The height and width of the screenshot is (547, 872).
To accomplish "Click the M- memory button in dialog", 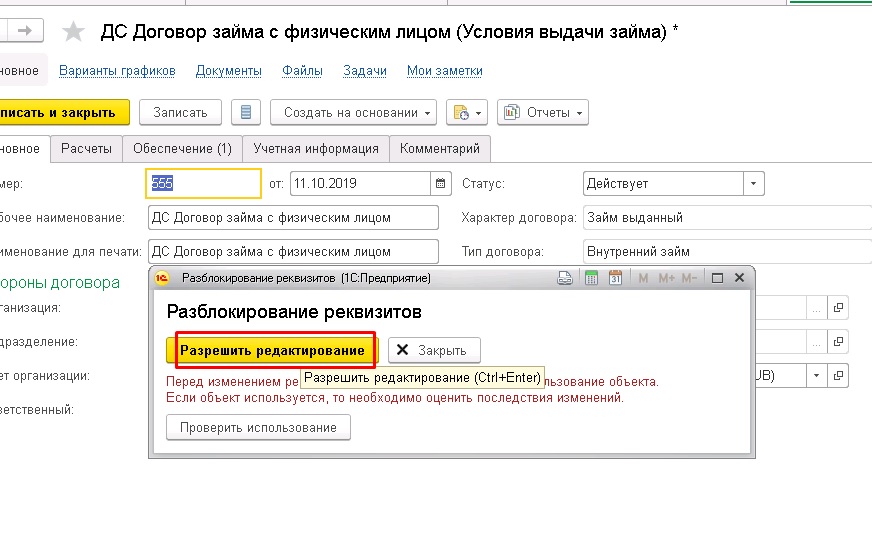I will [x=689, y=278].
